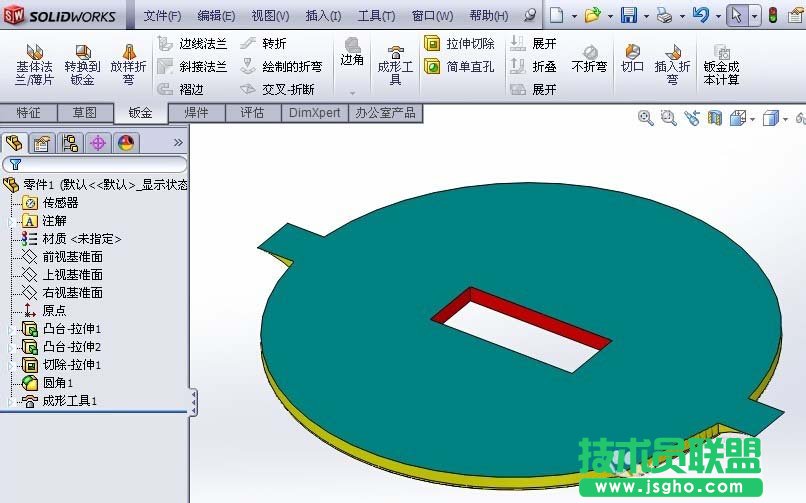Click the upper Unfold (展开) tool
806x503 pixels.
point(533,44)
